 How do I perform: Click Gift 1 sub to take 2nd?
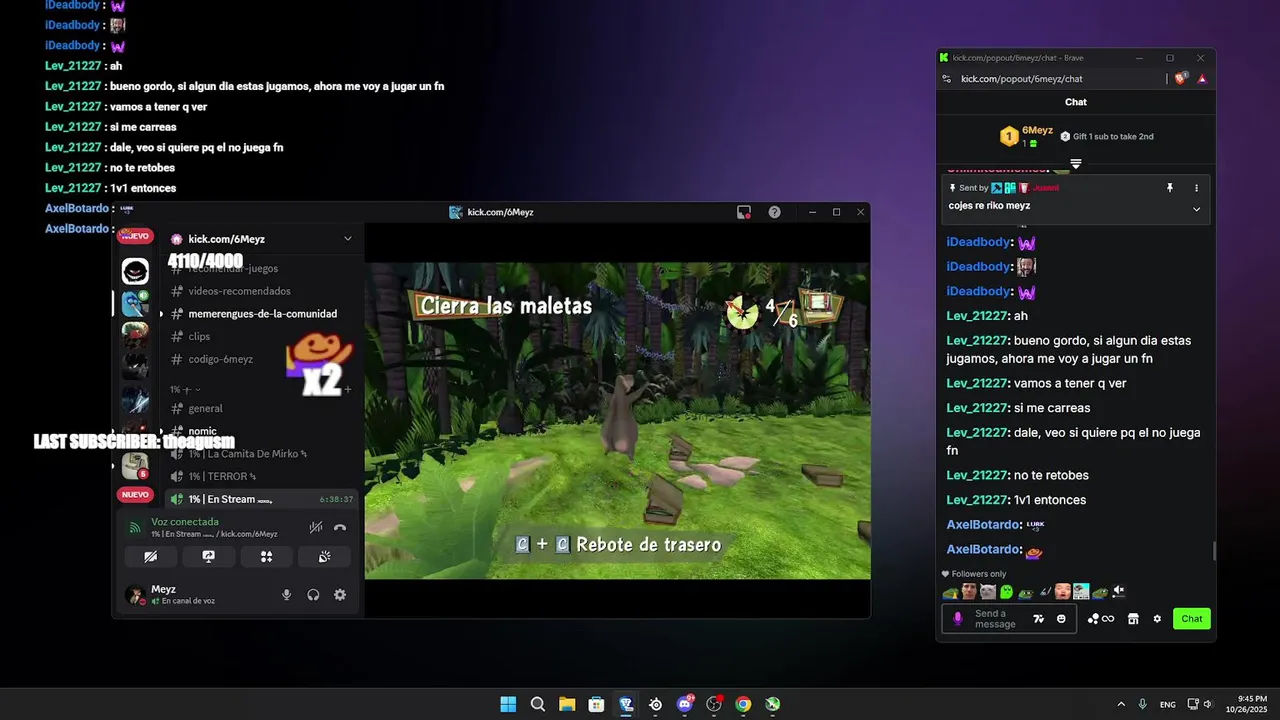click(x=1106, y=136)
